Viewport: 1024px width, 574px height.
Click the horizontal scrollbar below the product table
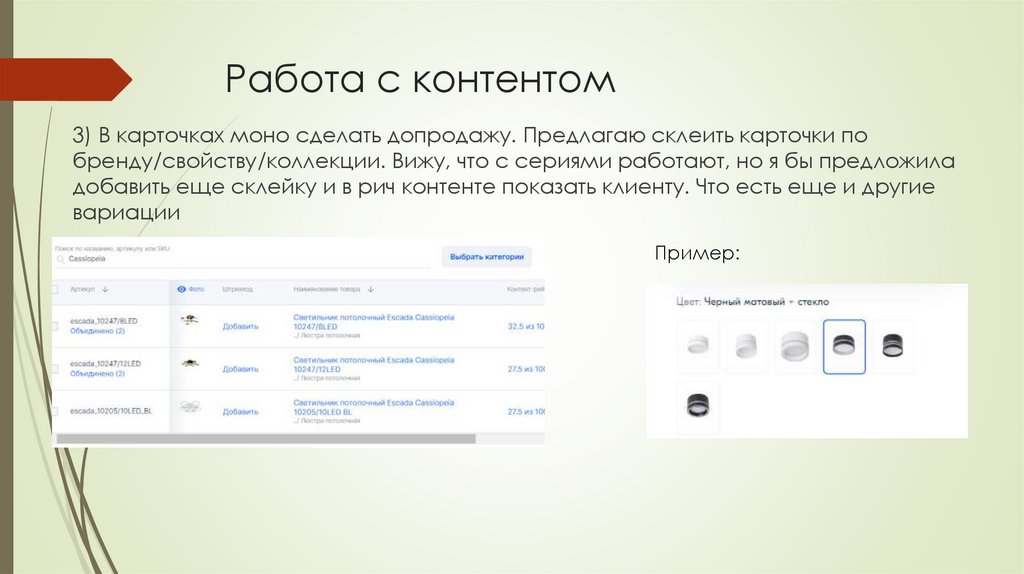point(266,439)
